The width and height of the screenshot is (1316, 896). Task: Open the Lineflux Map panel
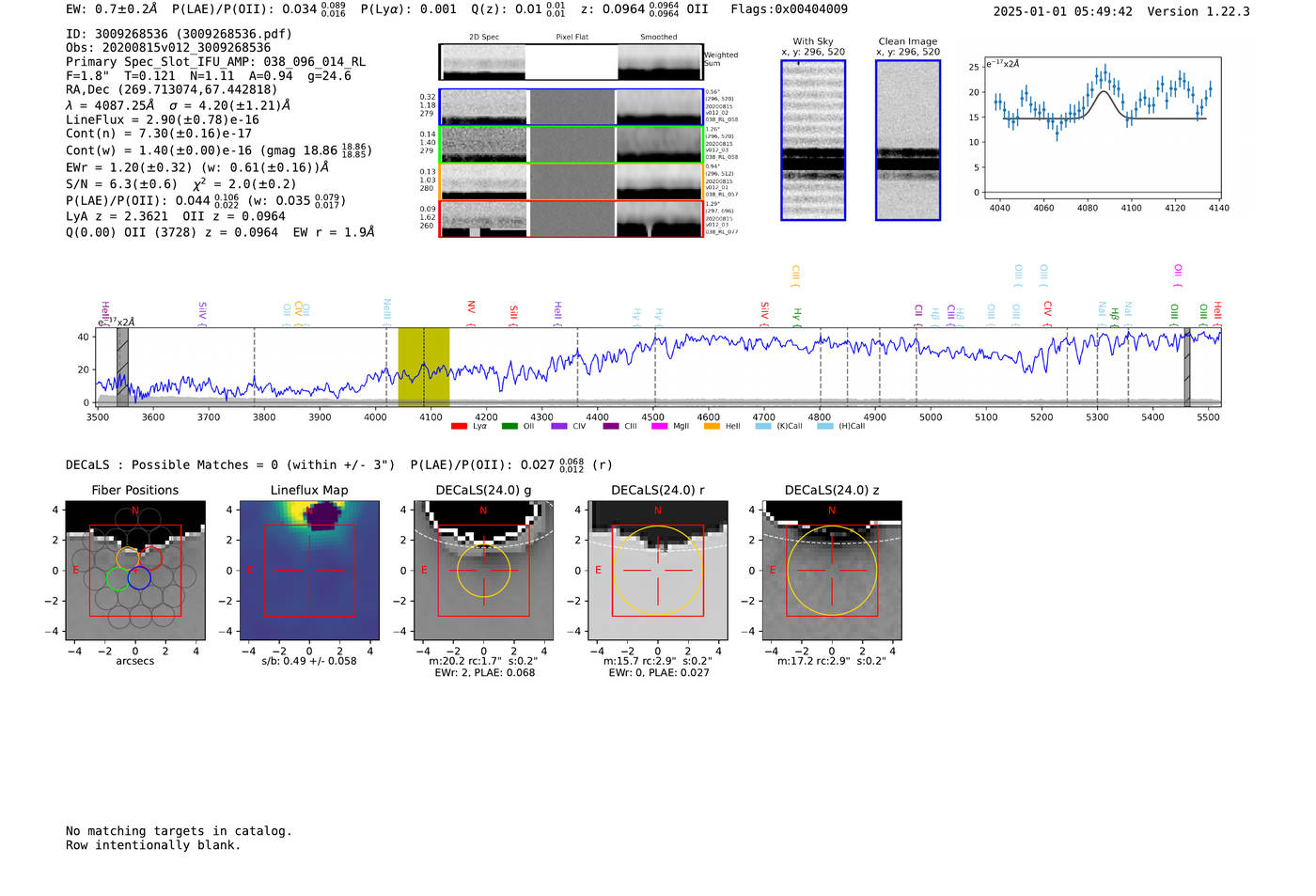[309, 570]
